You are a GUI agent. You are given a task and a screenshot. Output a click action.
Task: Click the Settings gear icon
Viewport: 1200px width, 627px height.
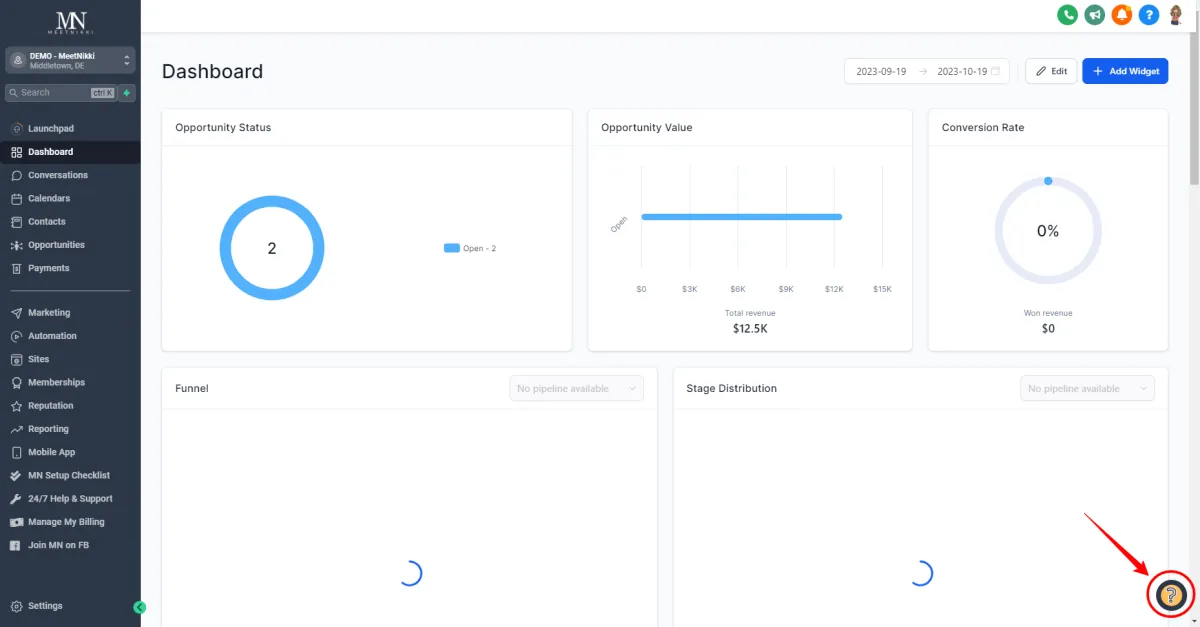(x=17, y=606)
